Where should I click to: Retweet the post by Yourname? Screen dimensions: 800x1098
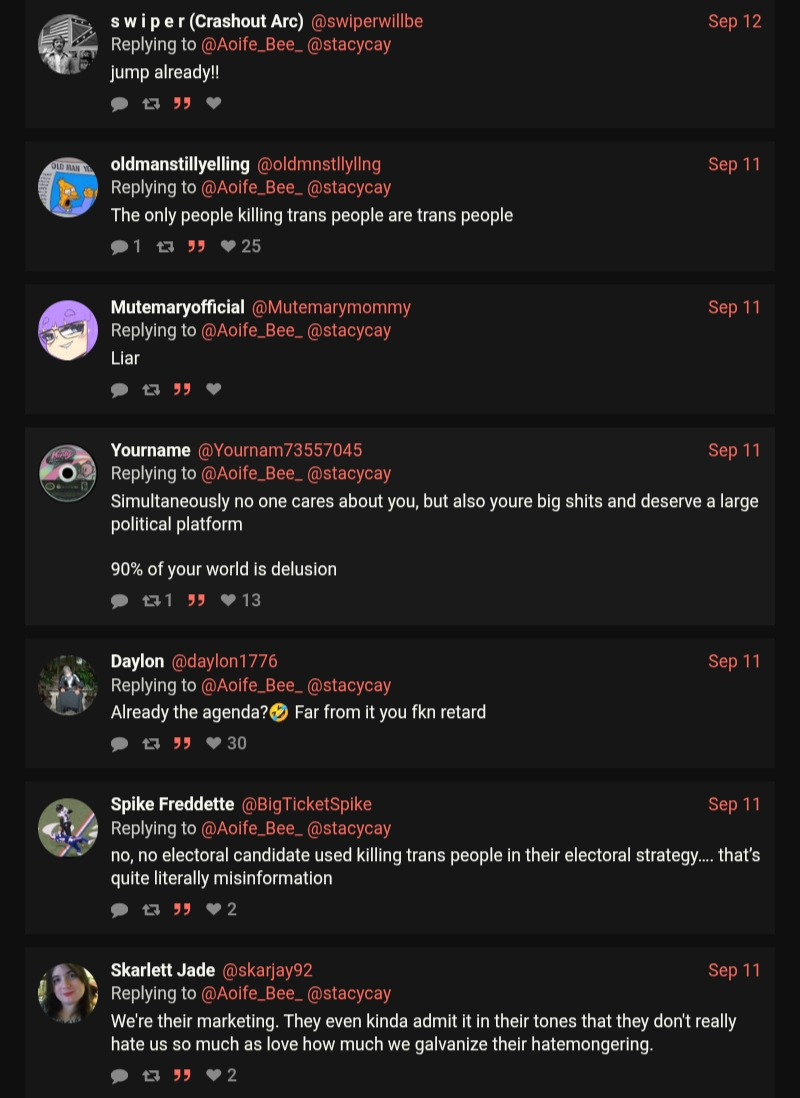pos(152,600)
